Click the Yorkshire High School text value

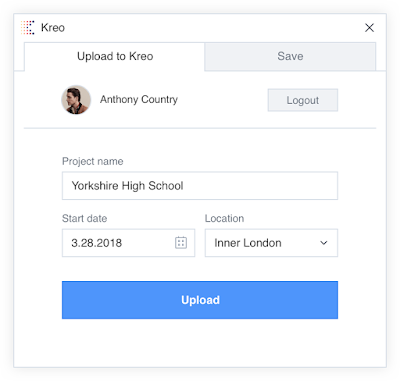[x=128, y=186]
